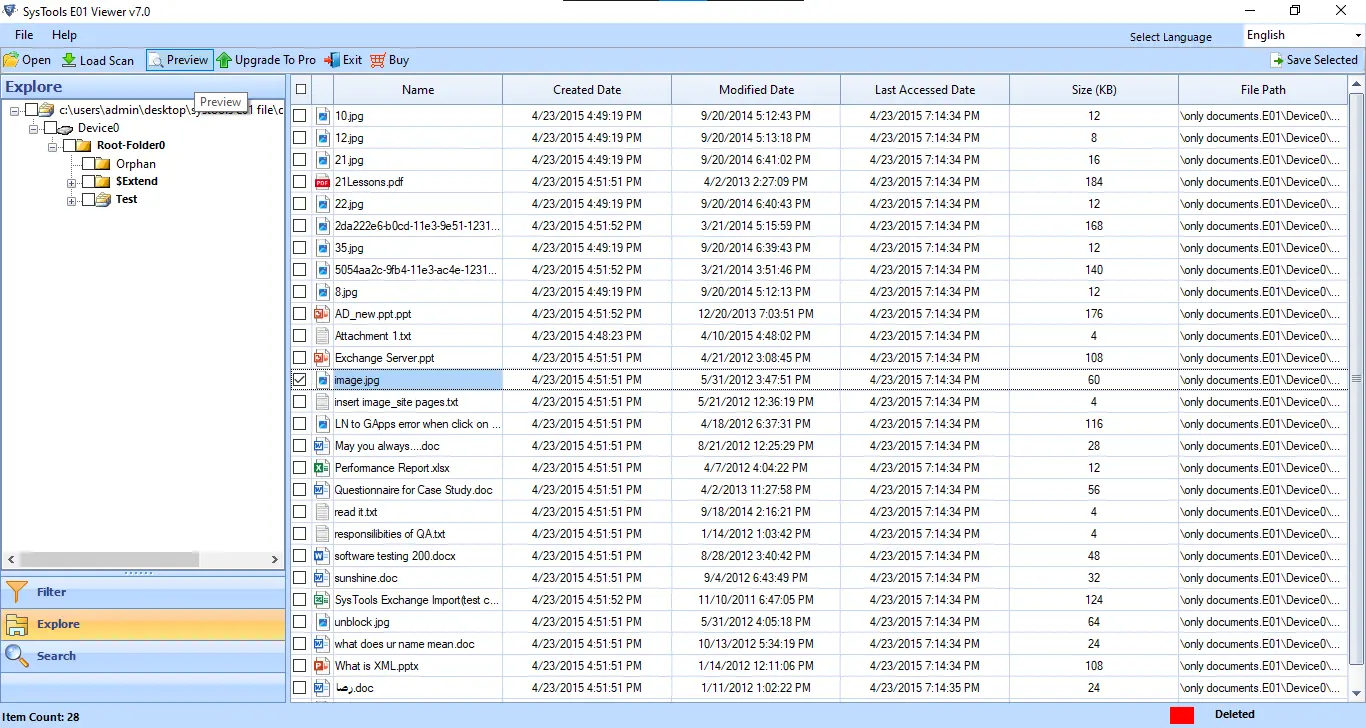
Task: Click the Open folder icon in toolbar
Action: 12,60
